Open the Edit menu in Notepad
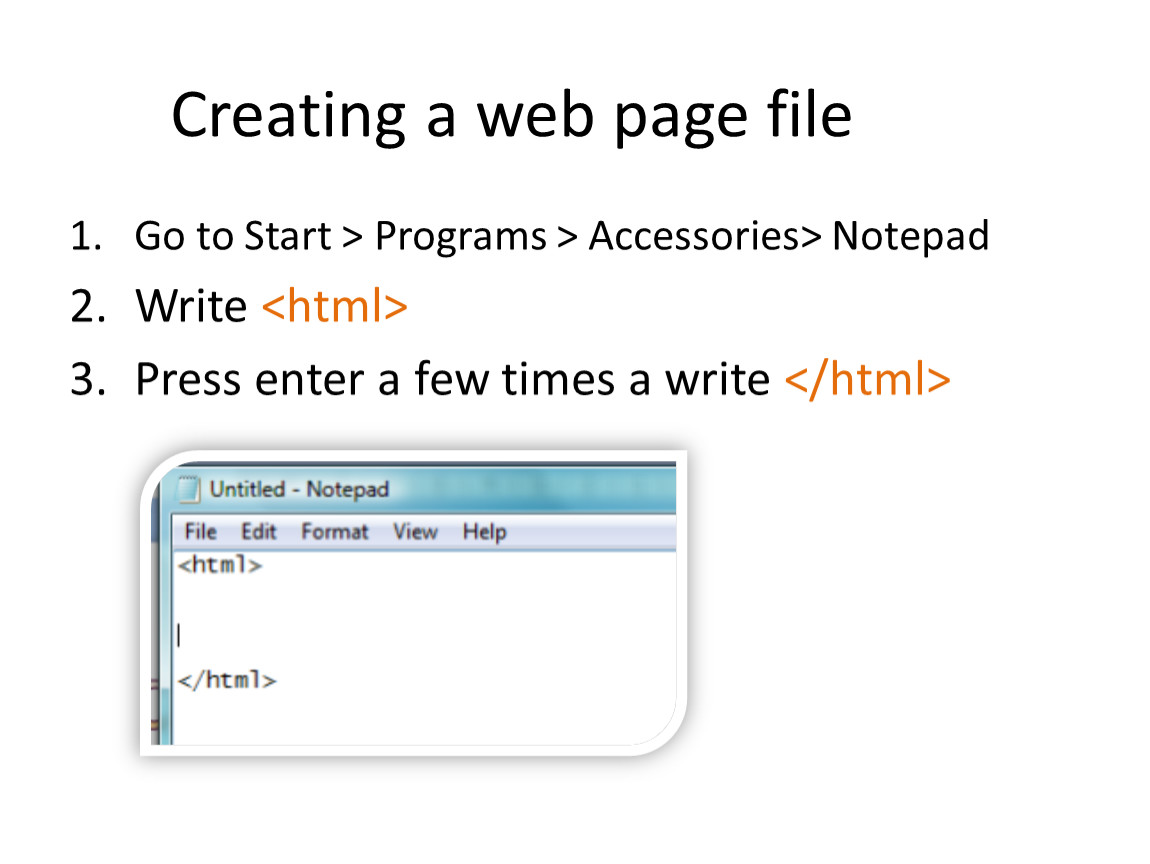 click(x=259, y=531)
